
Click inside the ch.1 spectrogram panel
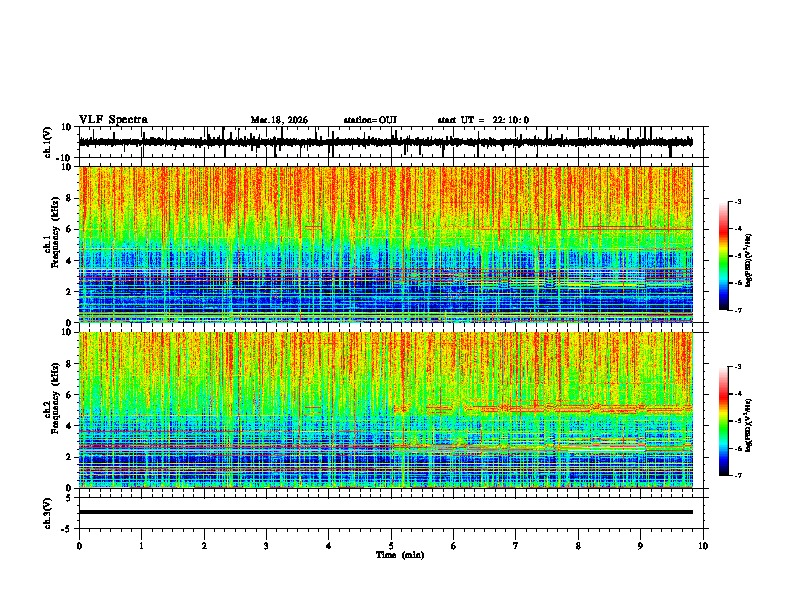pos(385,244)
